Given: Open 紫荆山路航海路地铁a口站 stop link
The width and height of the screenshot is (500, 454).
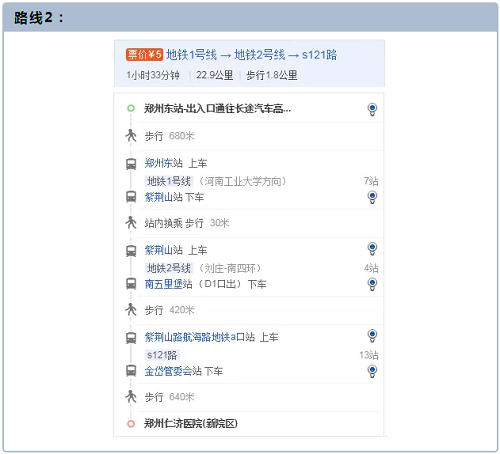Looking at the screenshot, I should pos(199,337).
